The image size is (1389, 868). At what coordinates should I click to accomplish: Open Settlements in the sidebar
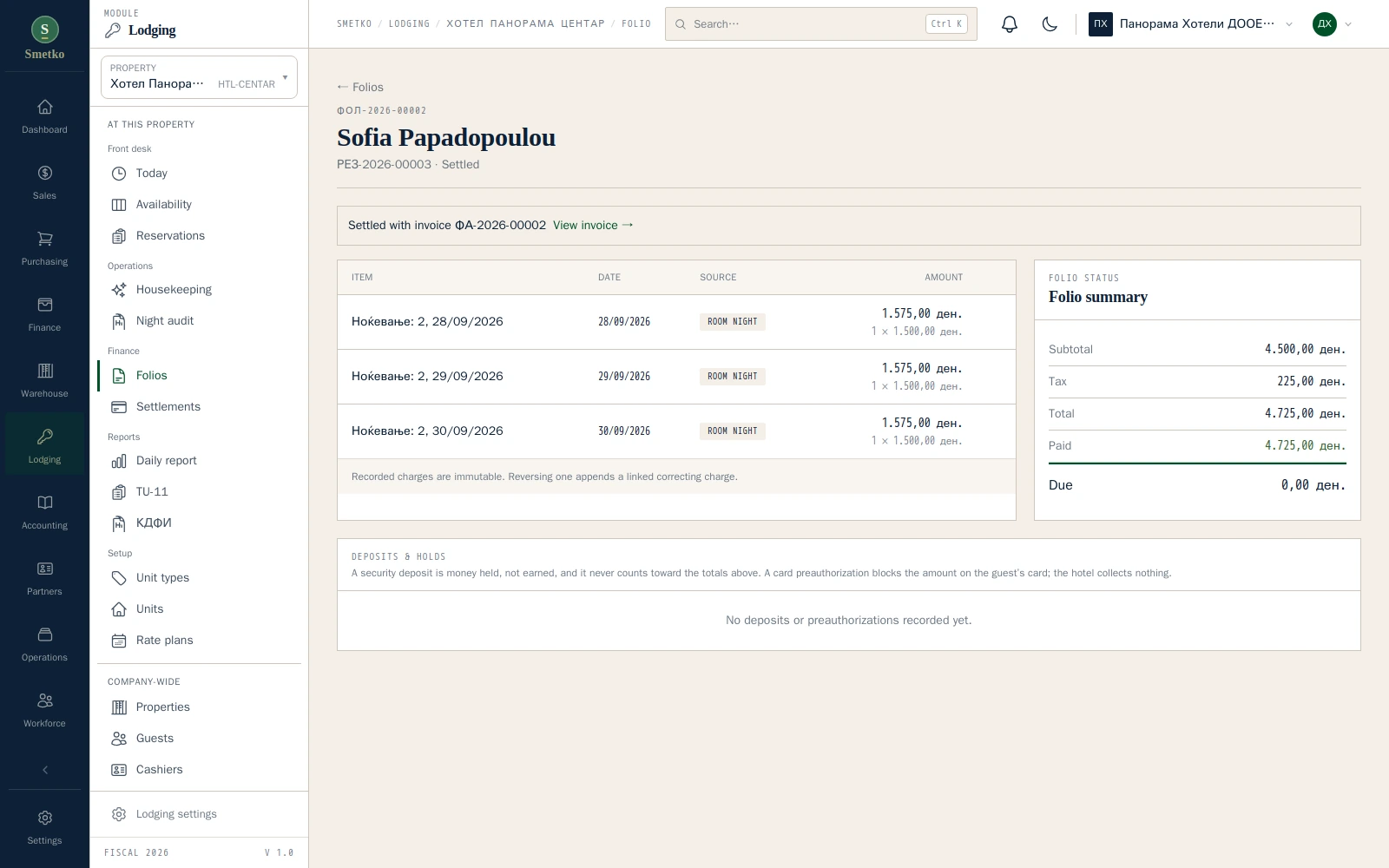tap(199, 407)
